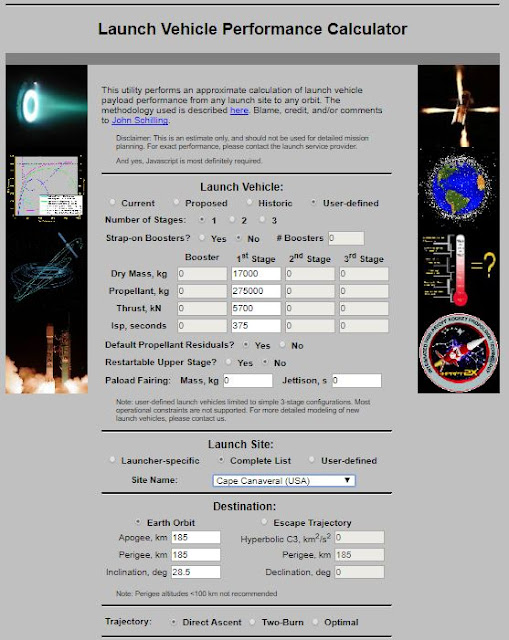Viewport: 509px width, 640px height.
Task: Select No for default propellant residuals
Action: (x=282, y=344)
